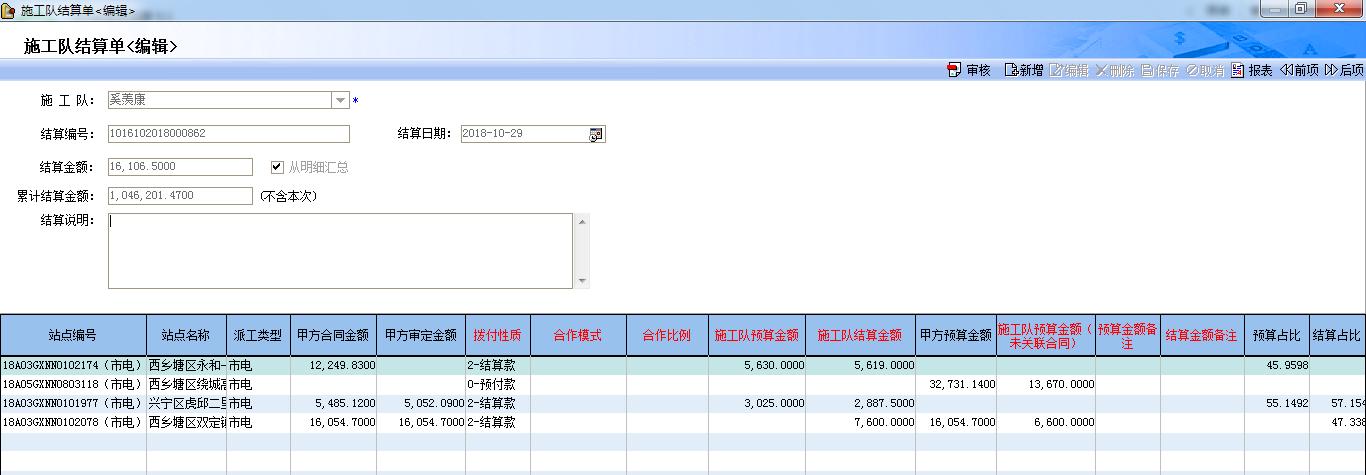Click the 删除 (delete) toolbar icon

pyautogui.click(x=1102, y=71)
